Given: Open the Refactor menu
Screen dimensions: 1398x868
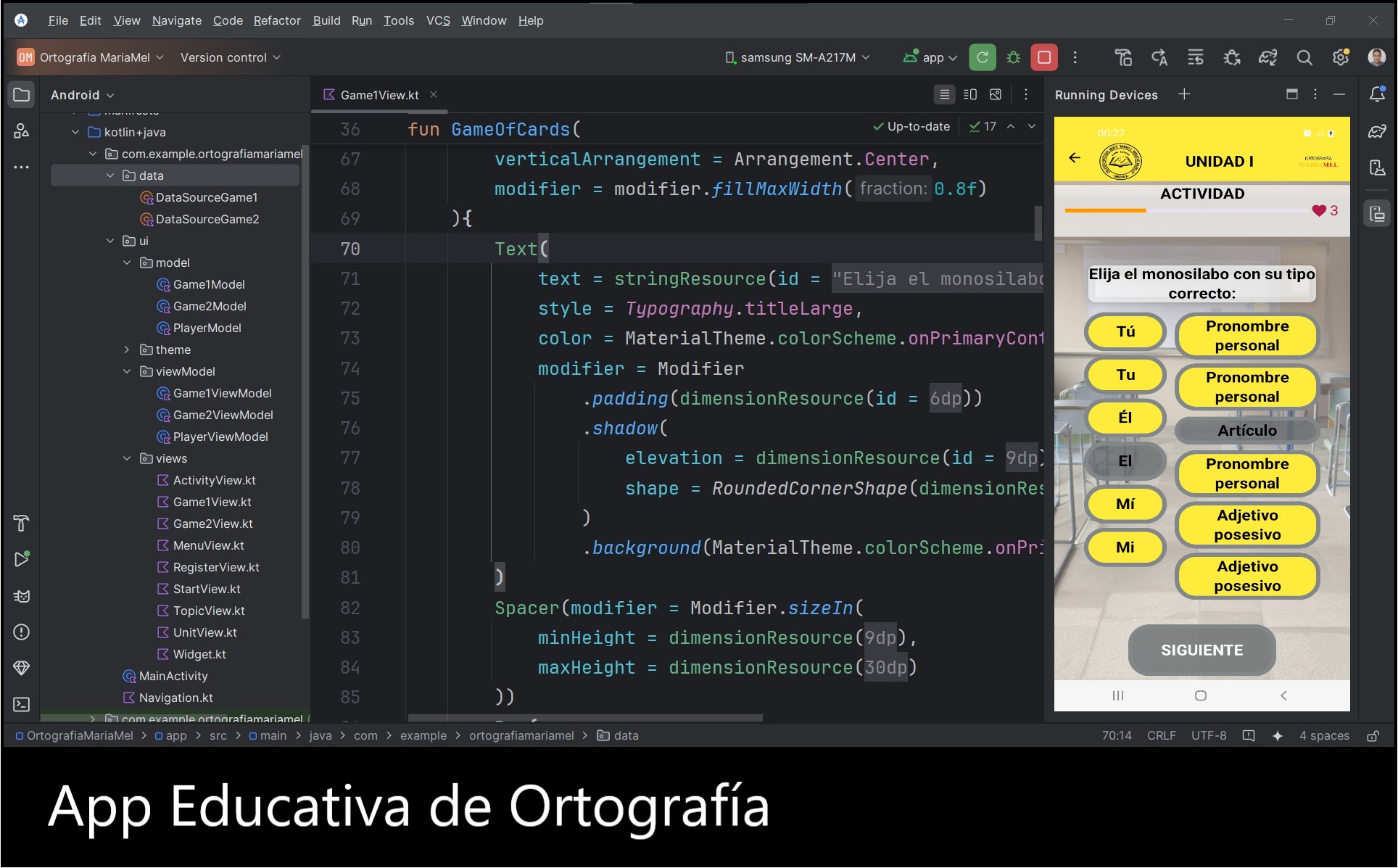Looking at the screenshot, I should point(276,20).
